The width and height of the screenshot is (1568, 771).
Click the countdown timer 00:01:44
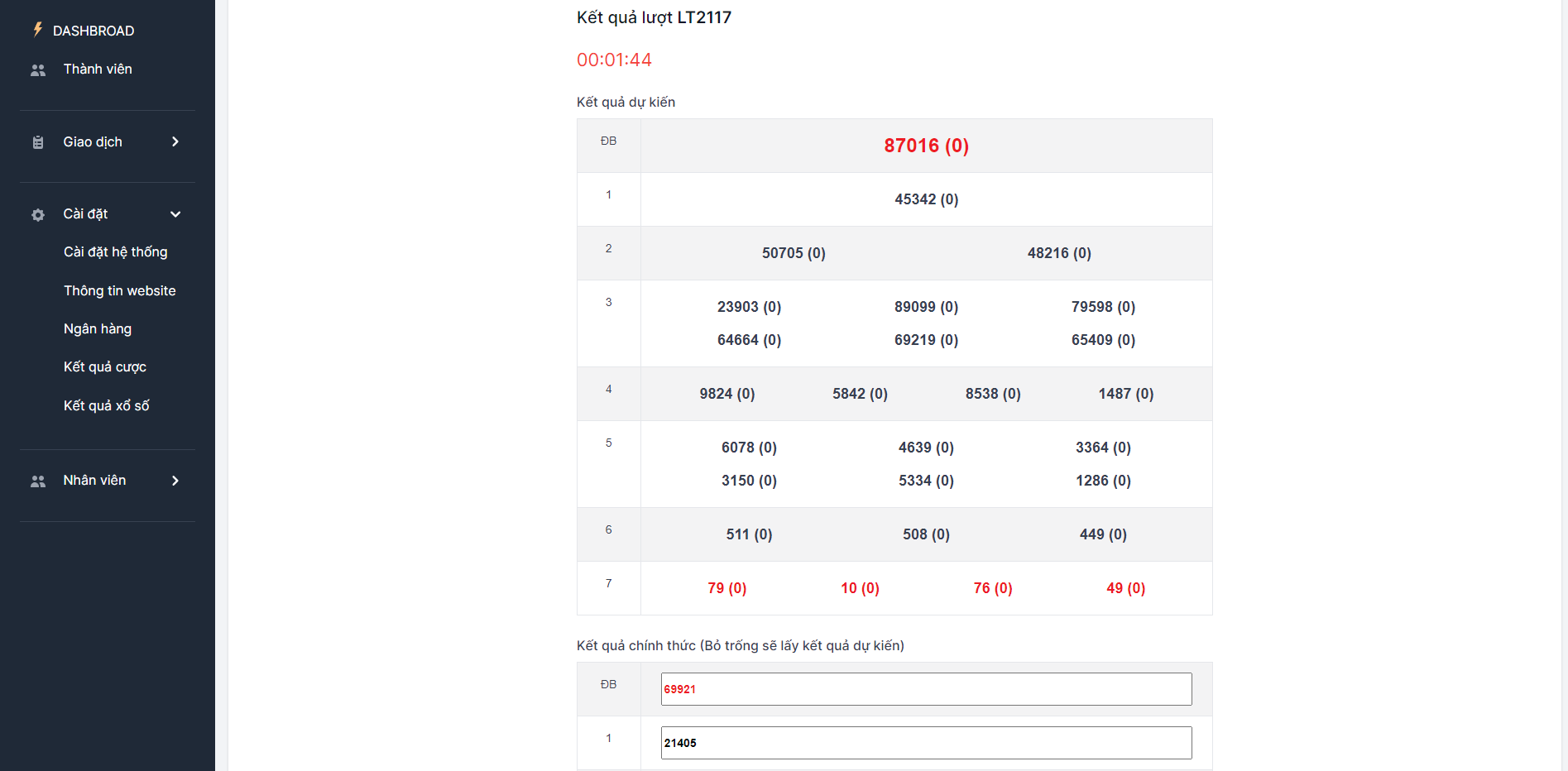pos(614,60)
